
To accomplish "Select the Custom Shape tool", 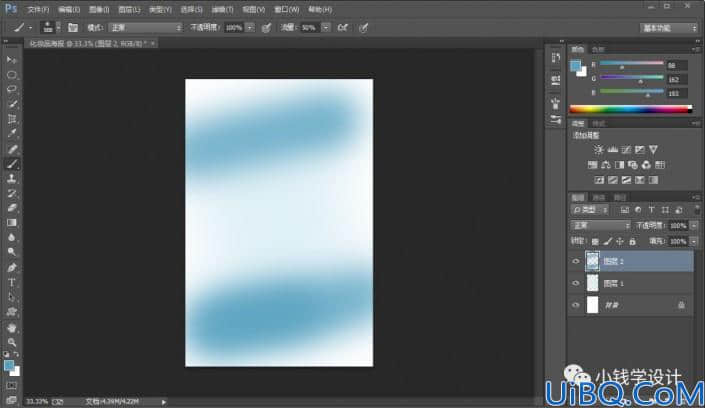I will click(x=12, y=312).
